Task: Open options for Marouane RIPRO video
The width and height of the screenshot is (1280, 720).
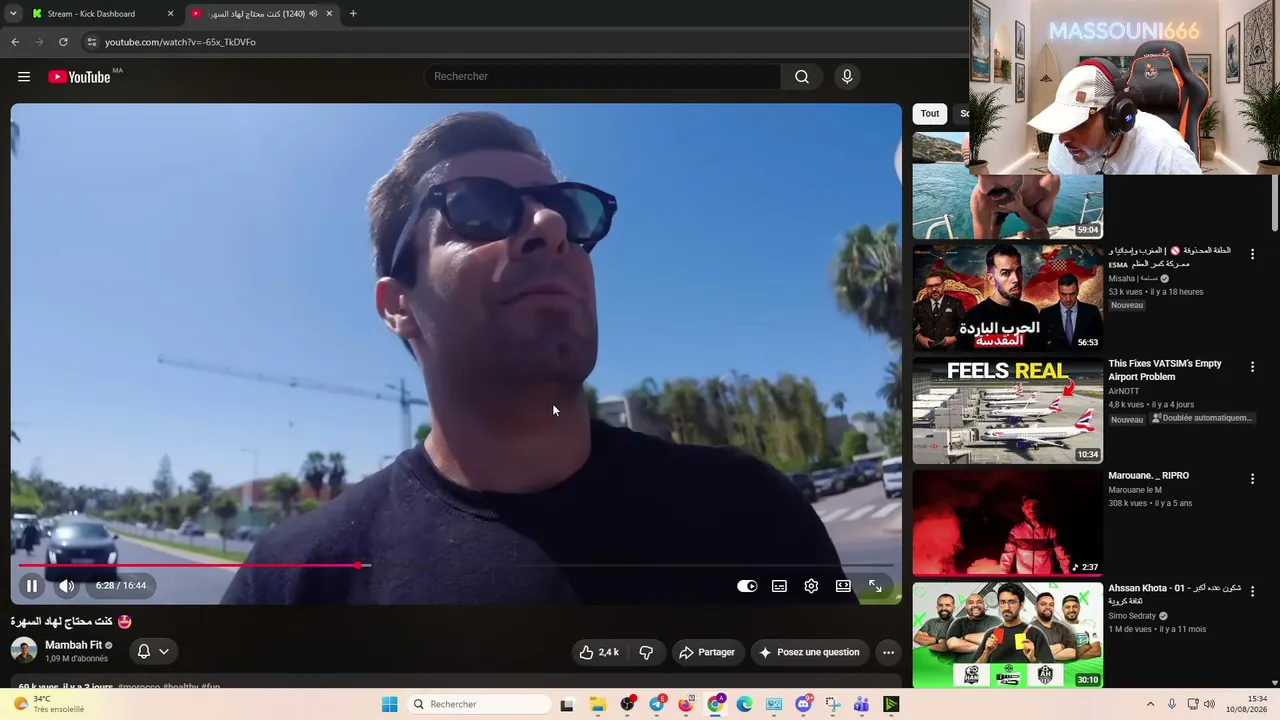Action: [x=1252, y=479]
